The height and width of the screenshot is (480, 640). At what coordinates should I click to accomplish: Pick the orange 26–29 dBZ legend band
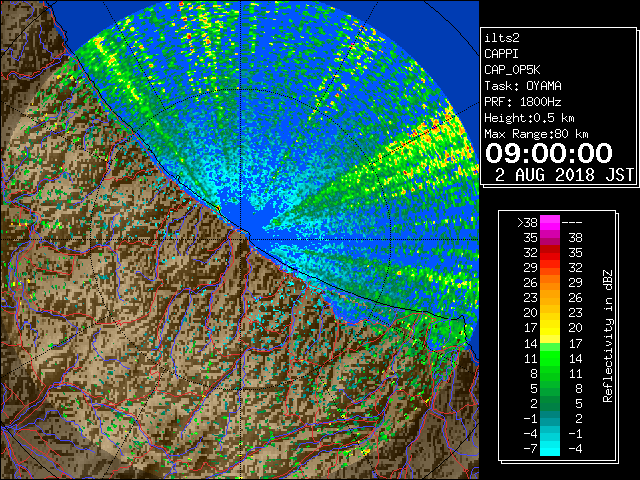tap(550, 282)
